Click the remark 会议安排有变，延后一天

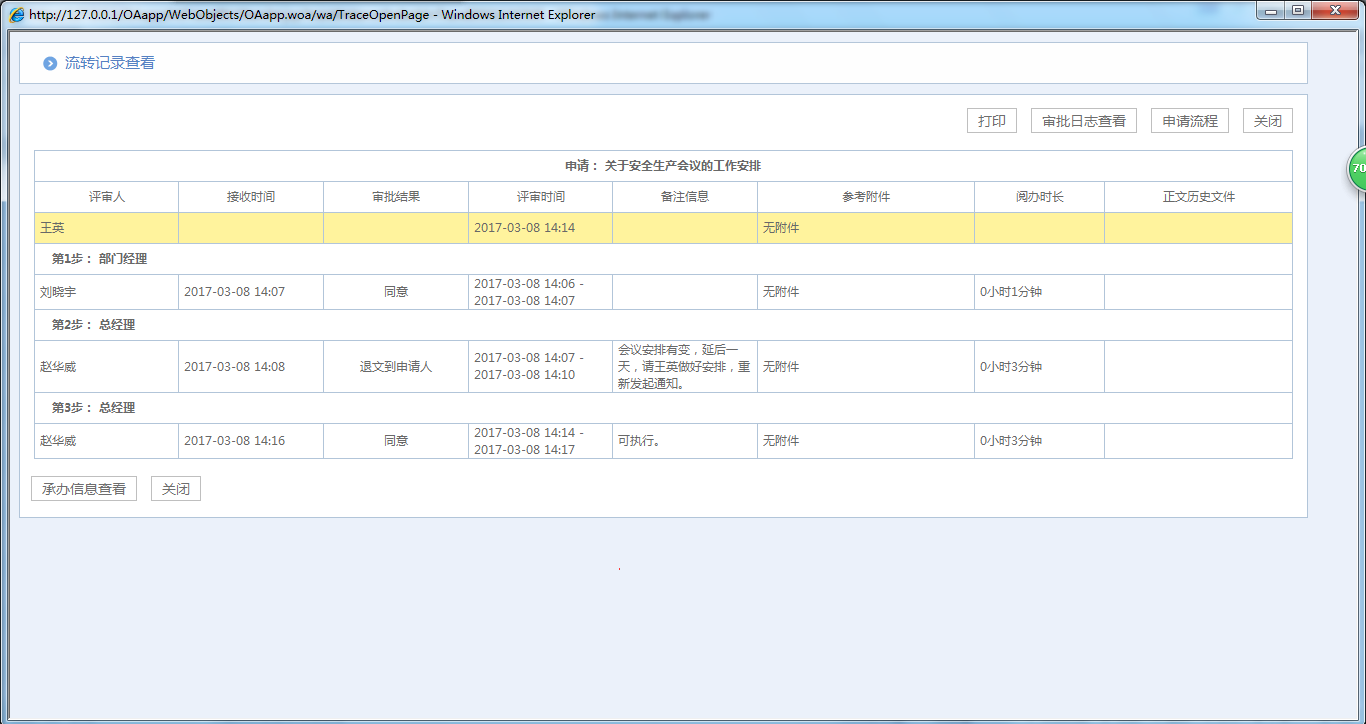(685, 367)
